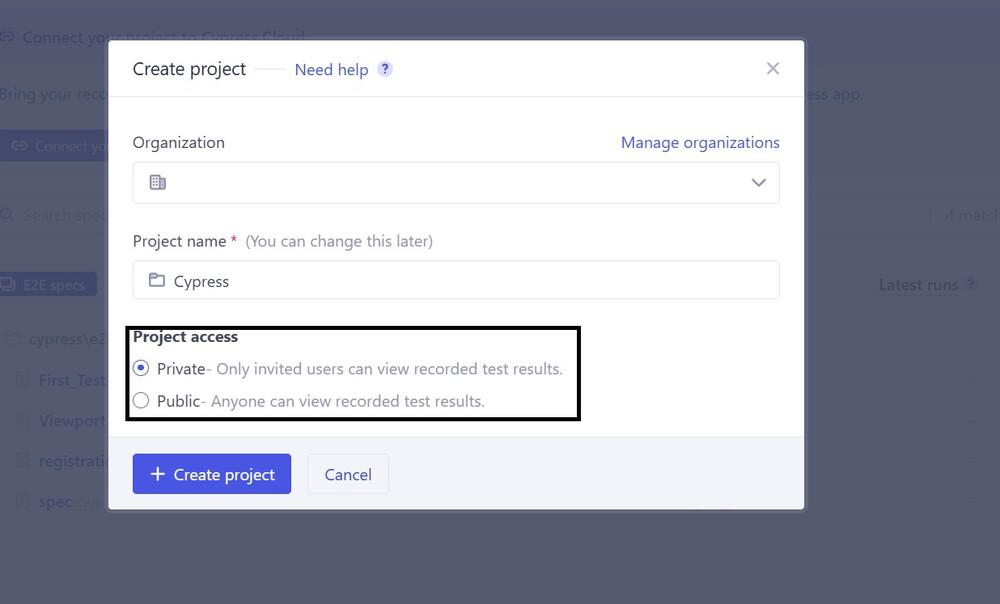Click the organization building icon
1000x604 pixels.
coord(158,182)
